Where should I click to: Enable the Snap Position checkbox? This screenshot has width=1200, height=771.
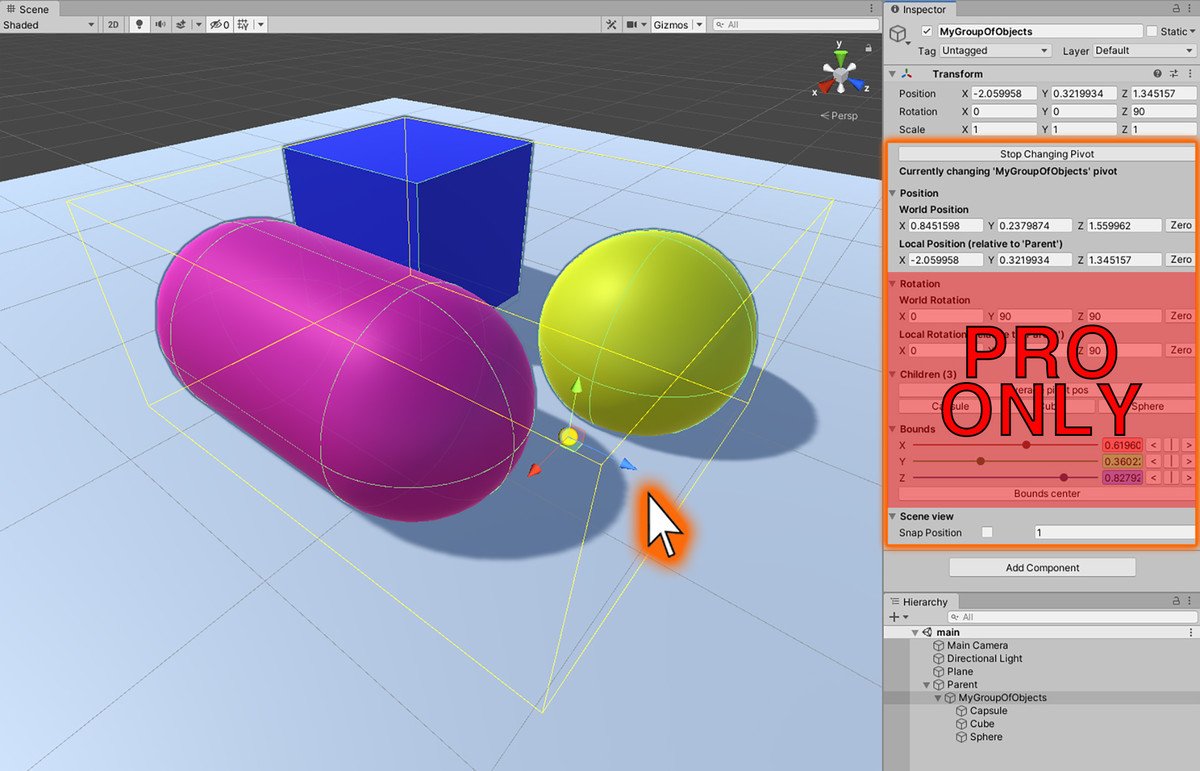click(987, 532)
